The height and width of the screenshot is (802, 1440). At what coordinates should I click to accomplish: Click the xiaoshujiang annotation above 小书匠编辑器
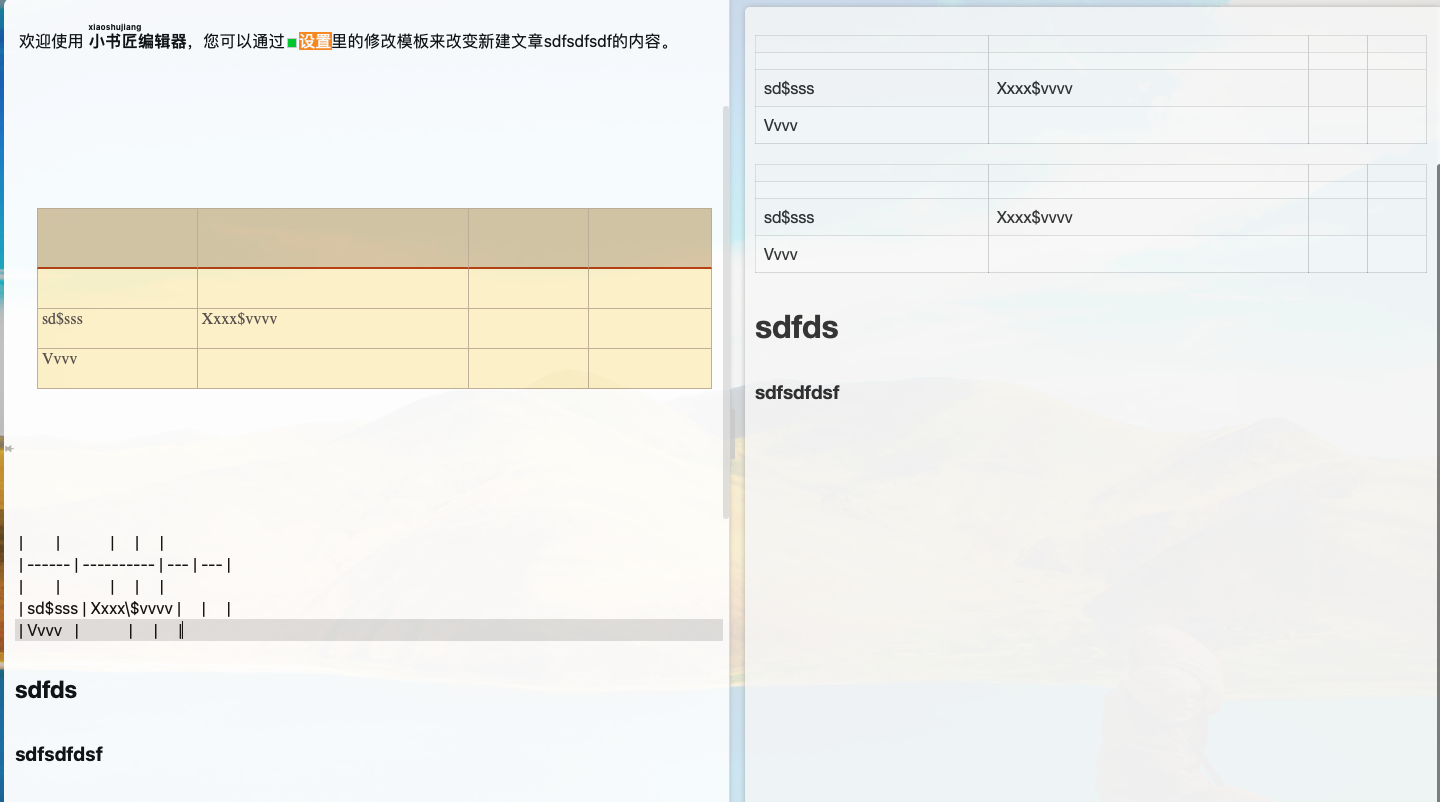114,26
